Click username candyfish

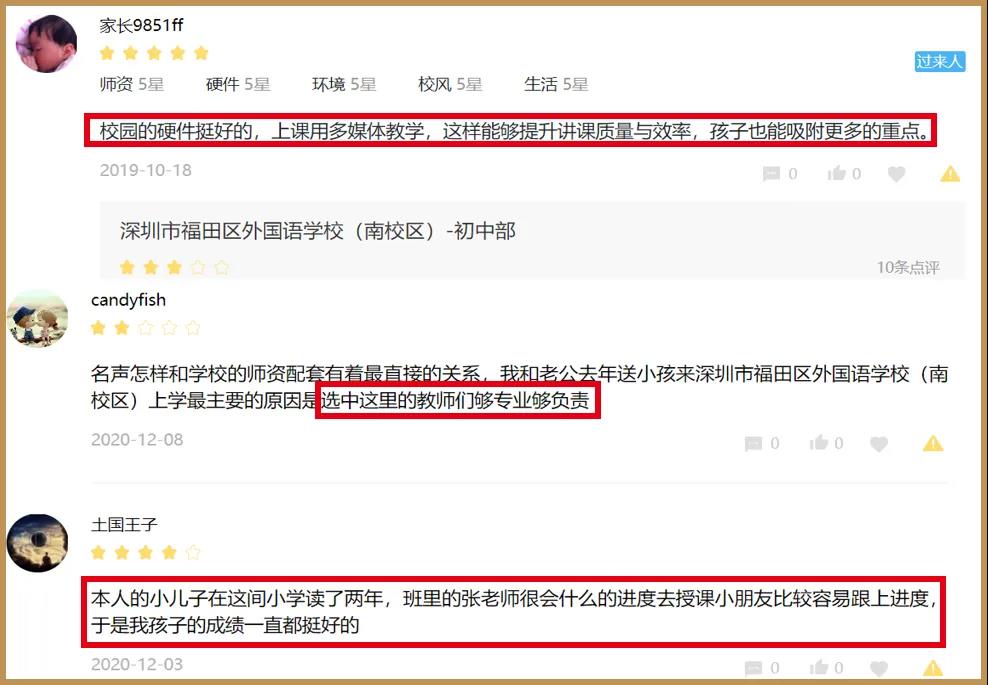point(129,300)
